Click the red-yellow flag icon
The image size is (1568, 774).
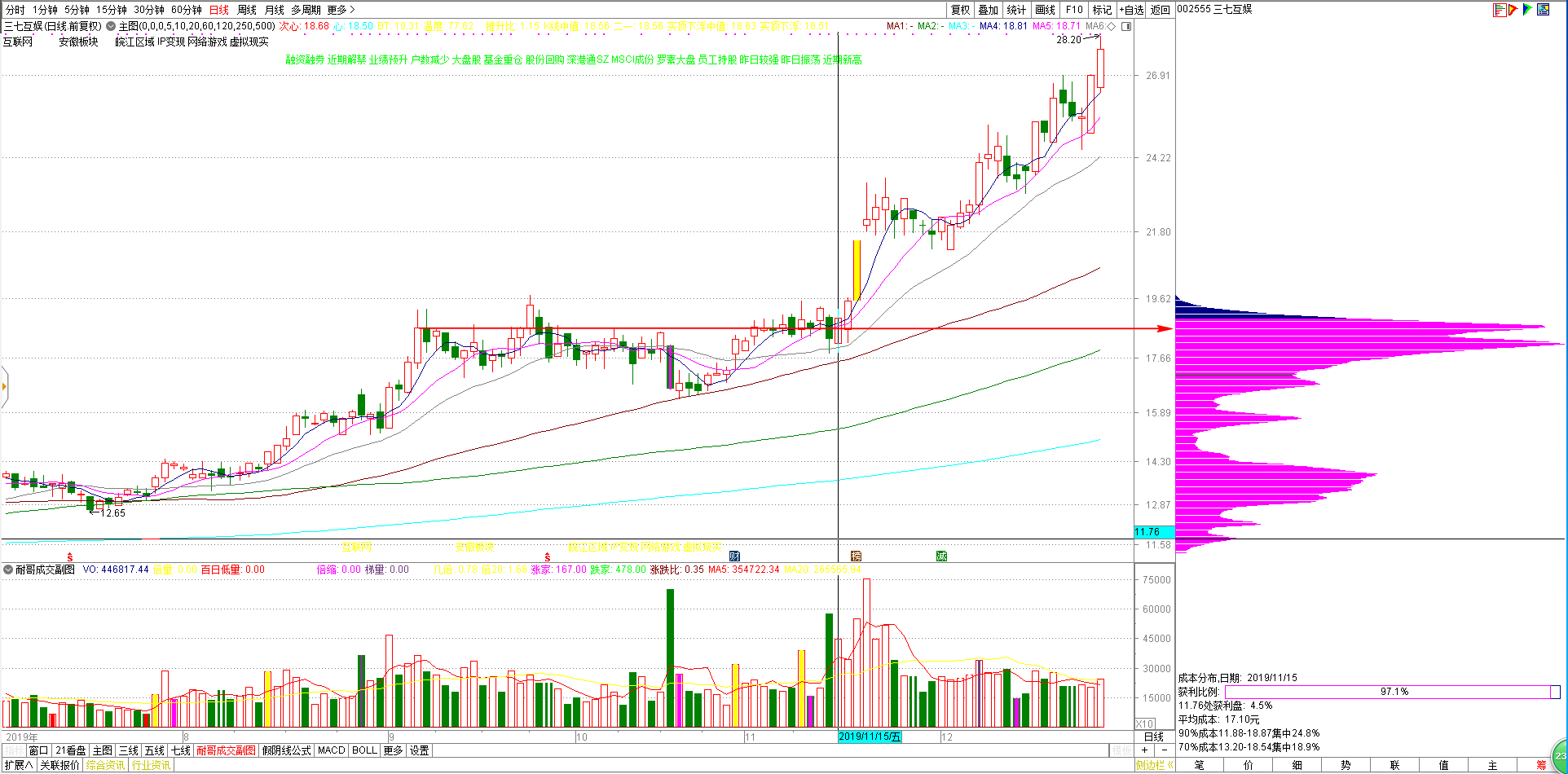(1513, 10)
